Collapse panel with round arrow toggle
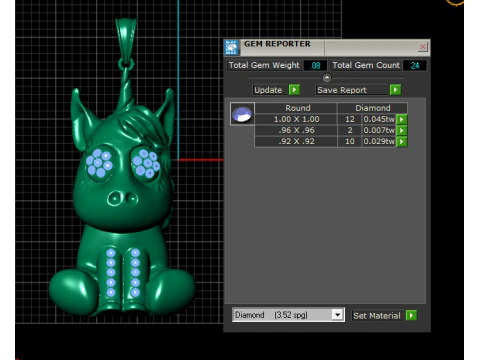Viewport: 480px width, 360px height. [x=327, y=78]
